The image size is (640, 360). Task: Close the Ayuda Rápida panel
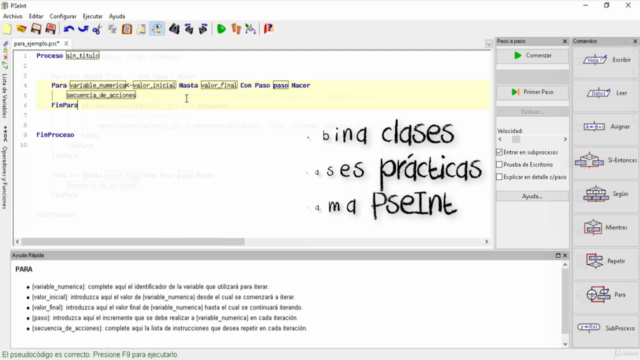click(565, 256)
